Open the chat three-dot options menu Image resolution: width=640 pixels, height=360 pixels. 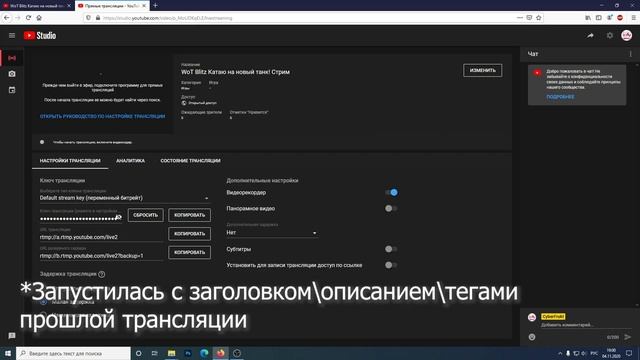tap(631, 54)
